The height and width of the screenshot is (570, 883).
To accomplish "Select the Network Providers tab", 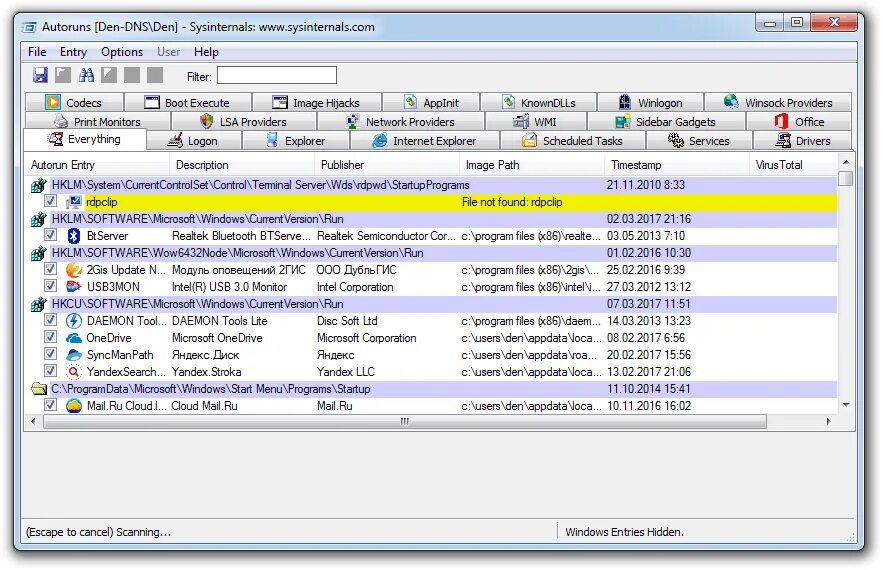I will coord(400,122).
